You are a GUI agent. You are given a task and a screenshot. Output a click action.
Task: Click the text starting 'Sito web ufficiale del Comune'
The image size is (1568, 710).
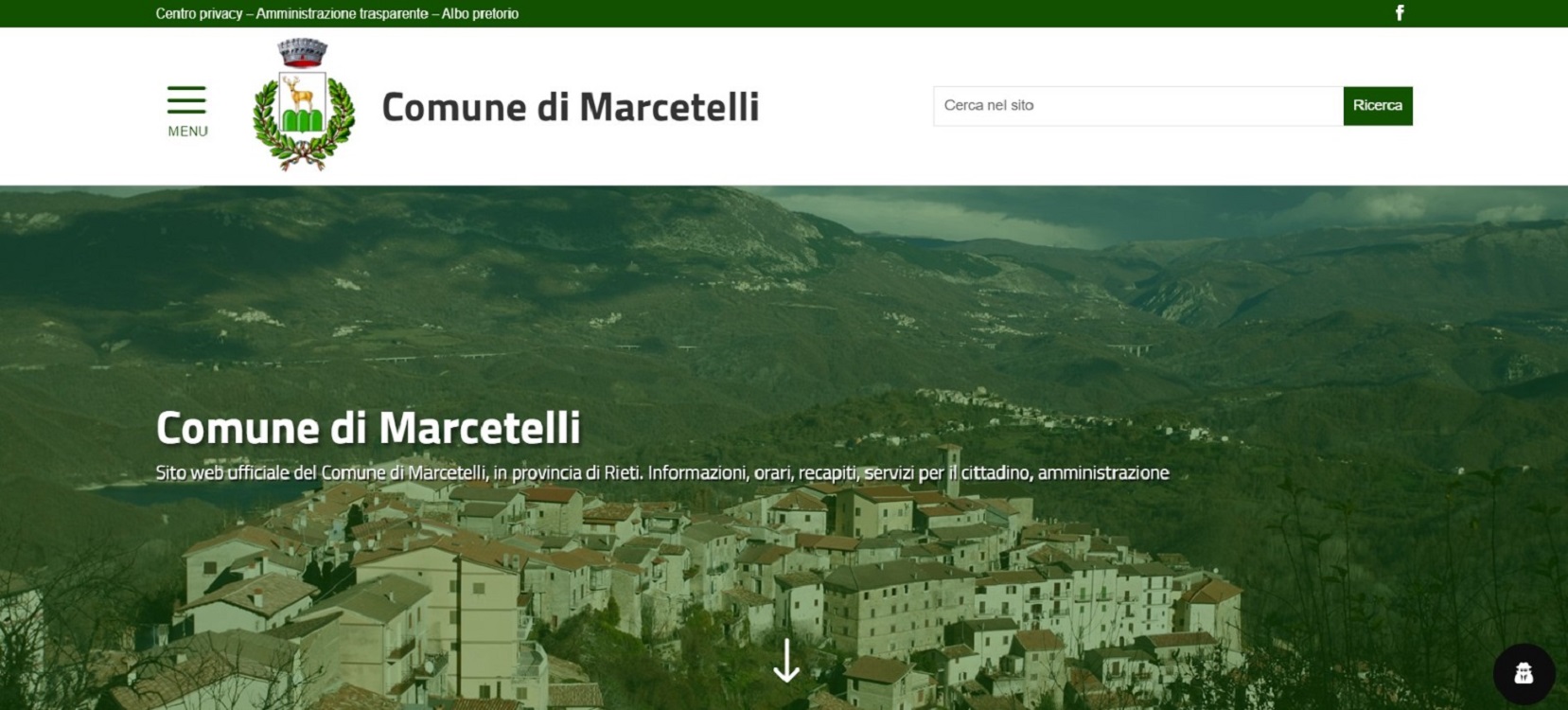tap(662, 472)
